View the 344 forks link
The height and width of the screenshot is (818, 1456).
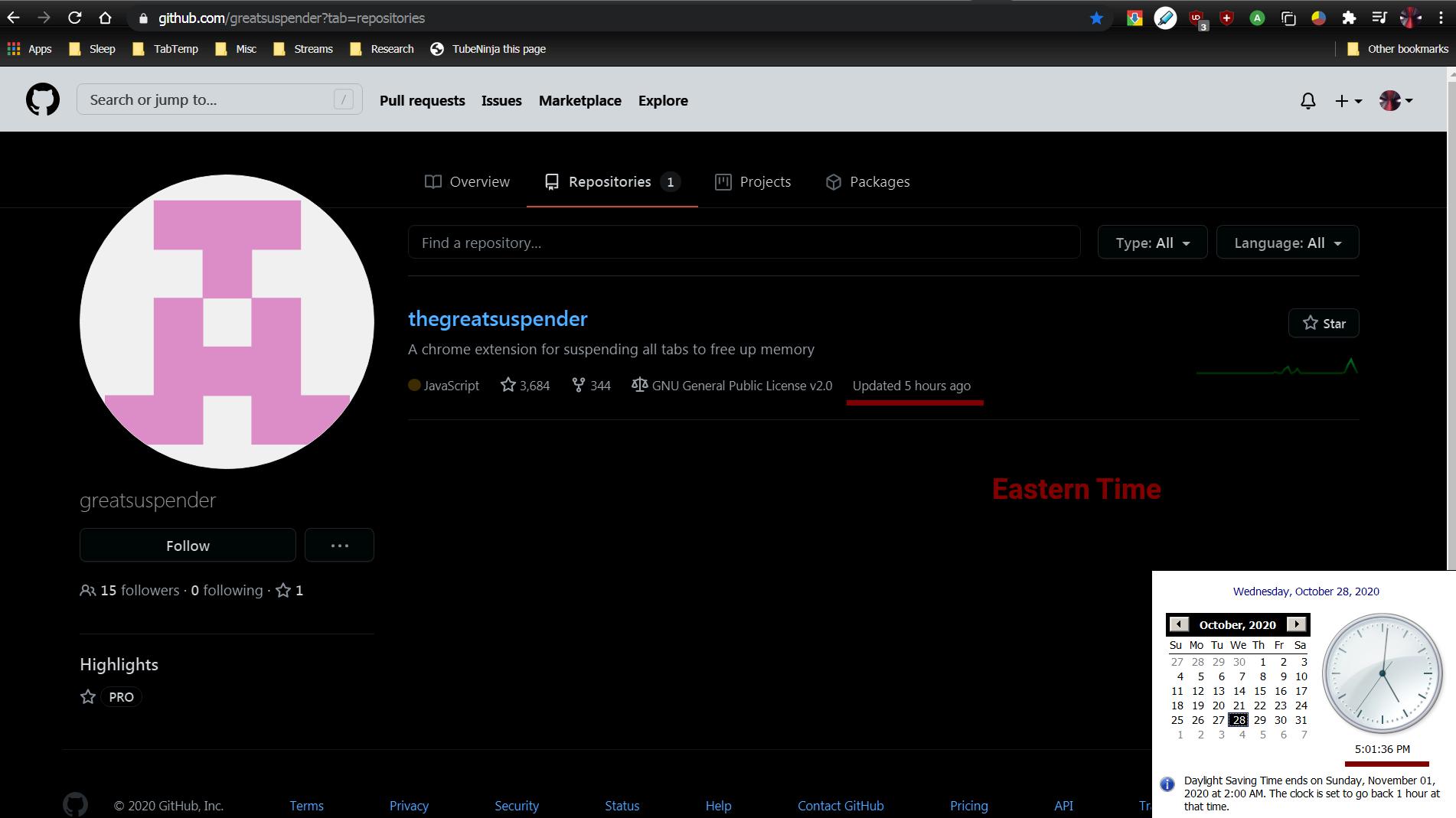pos(591,386)
